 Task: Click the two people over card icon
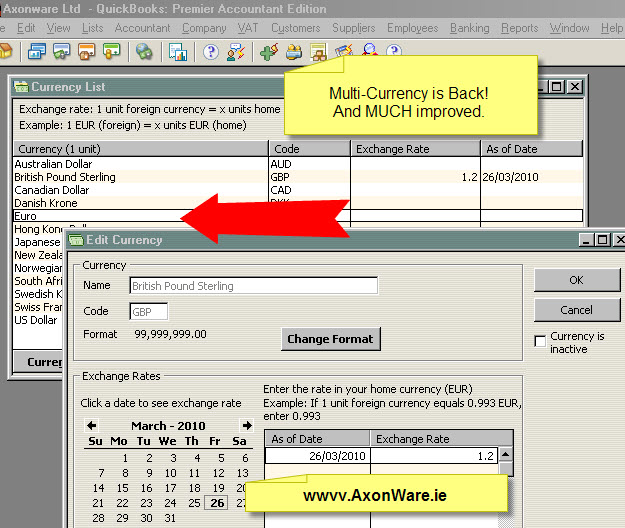tap(294, 52)
